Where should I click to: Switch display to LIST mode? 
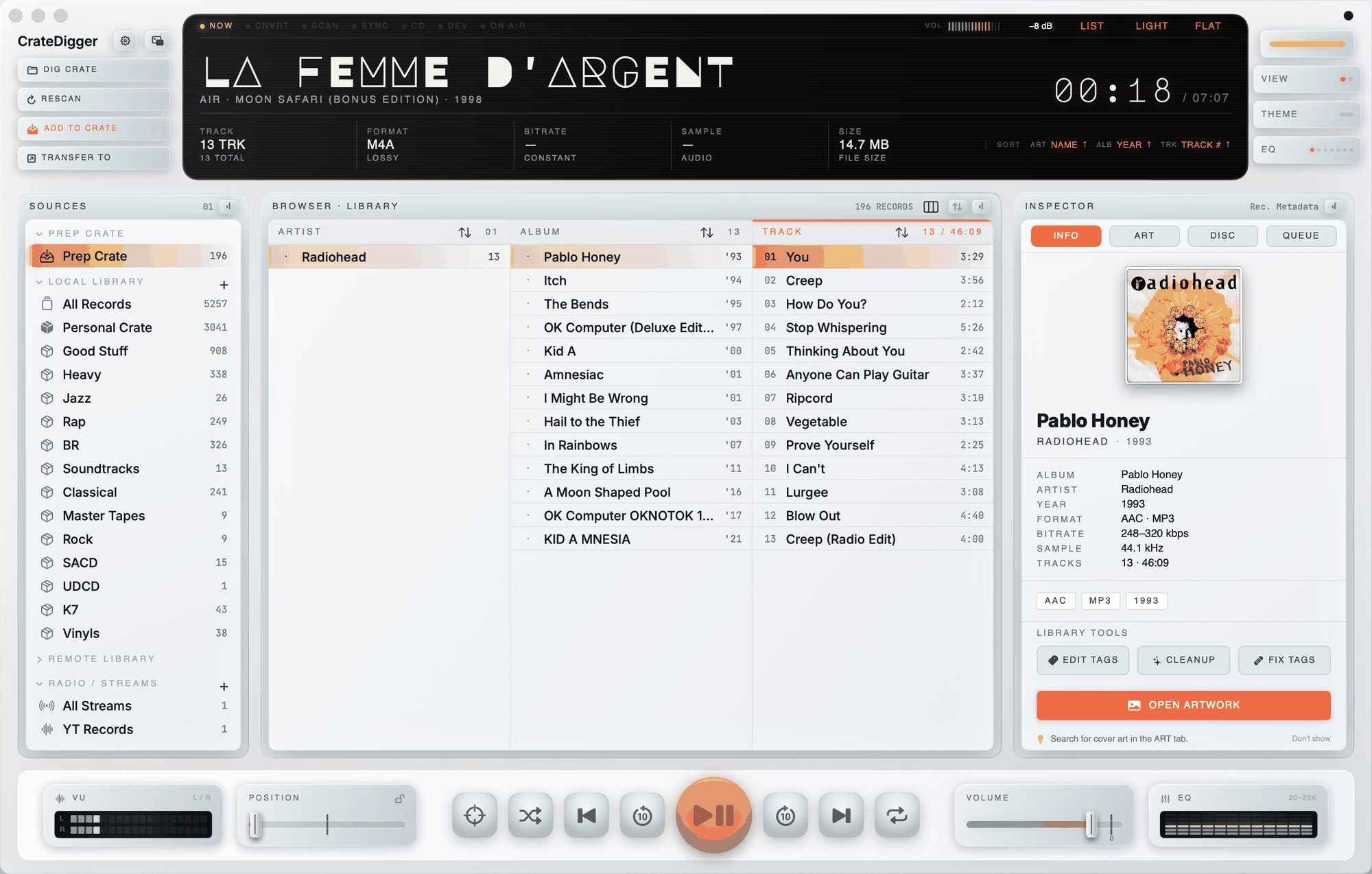(1092, 26)
